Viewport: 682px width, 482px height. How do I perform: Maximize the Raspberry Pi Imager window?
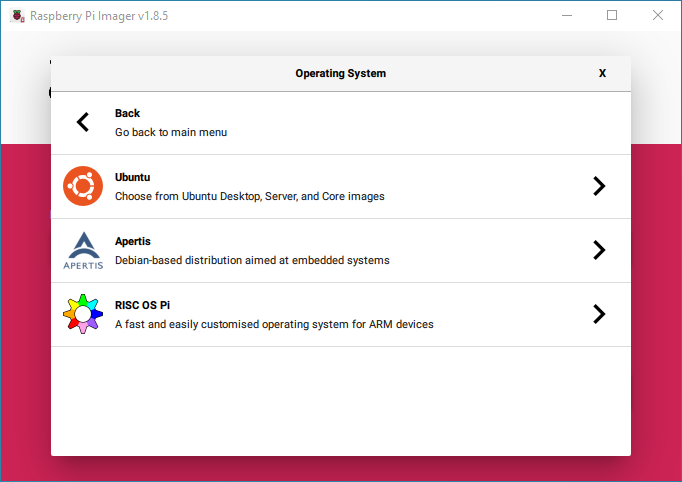coord(612,15)
